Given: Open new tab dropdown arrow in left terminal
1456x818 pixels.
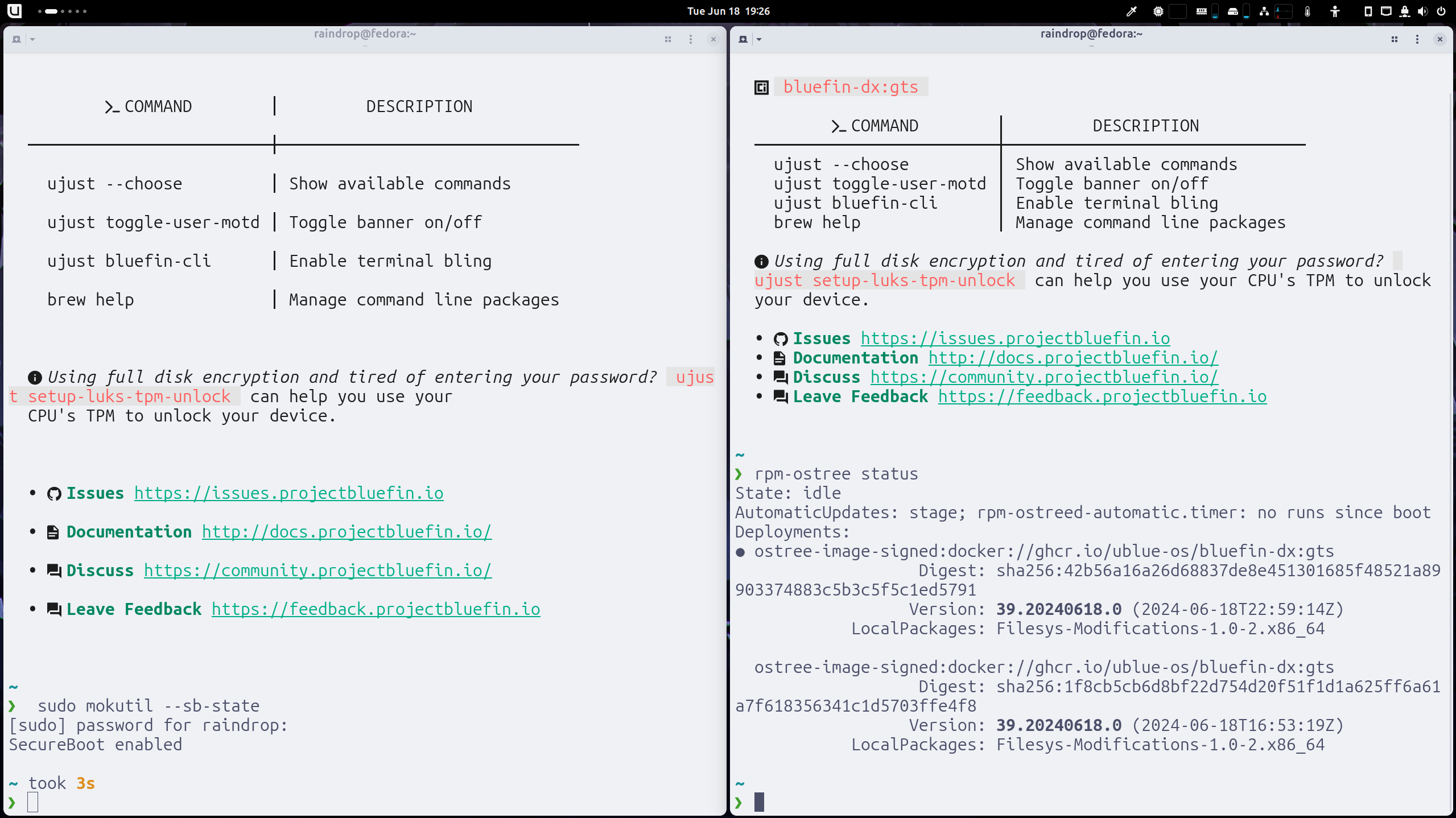Looking at the screenshot, I should pos(32,39).
